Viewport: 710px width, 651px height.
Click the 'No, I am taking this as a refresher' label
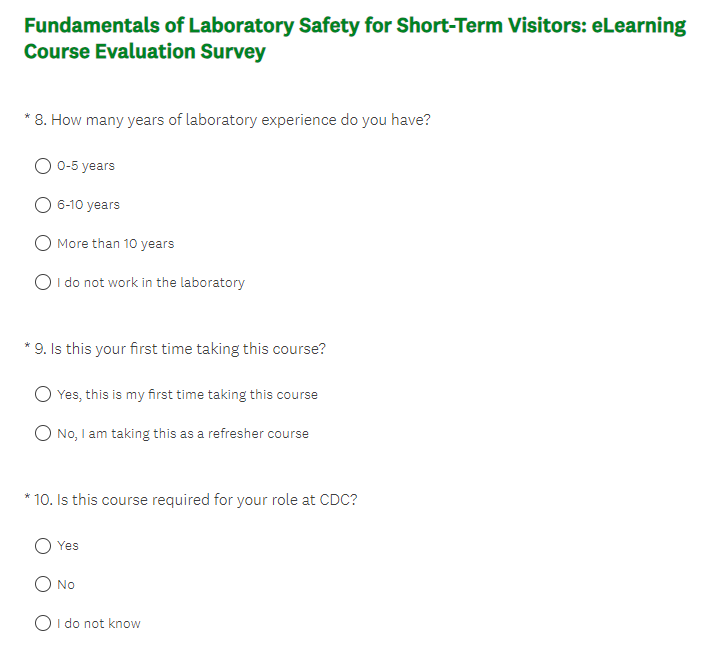point(183,434)
